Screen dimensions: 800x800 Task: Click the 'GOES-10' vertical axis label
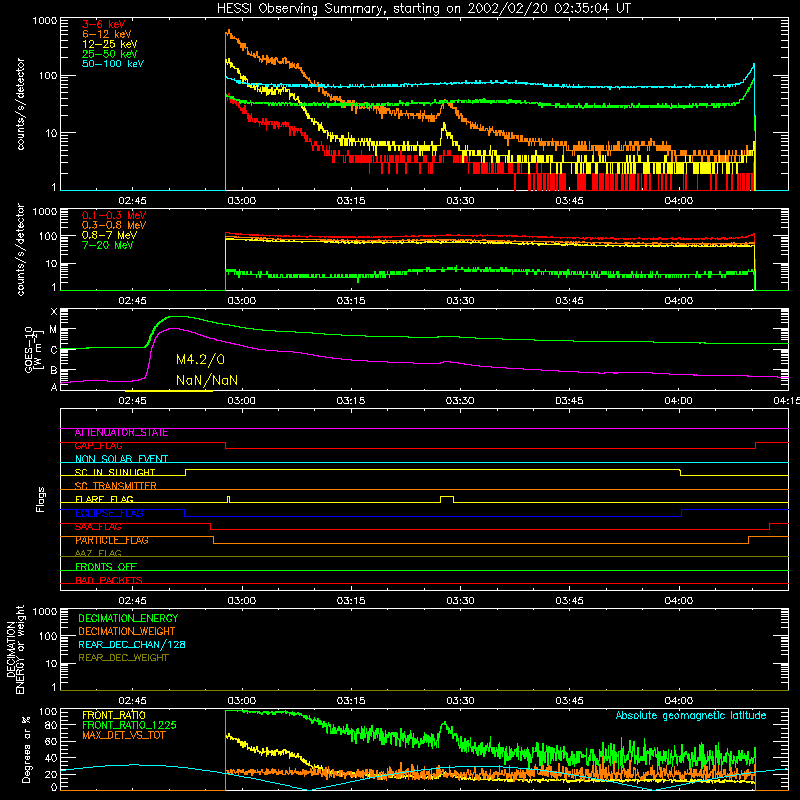pos(29,349)
